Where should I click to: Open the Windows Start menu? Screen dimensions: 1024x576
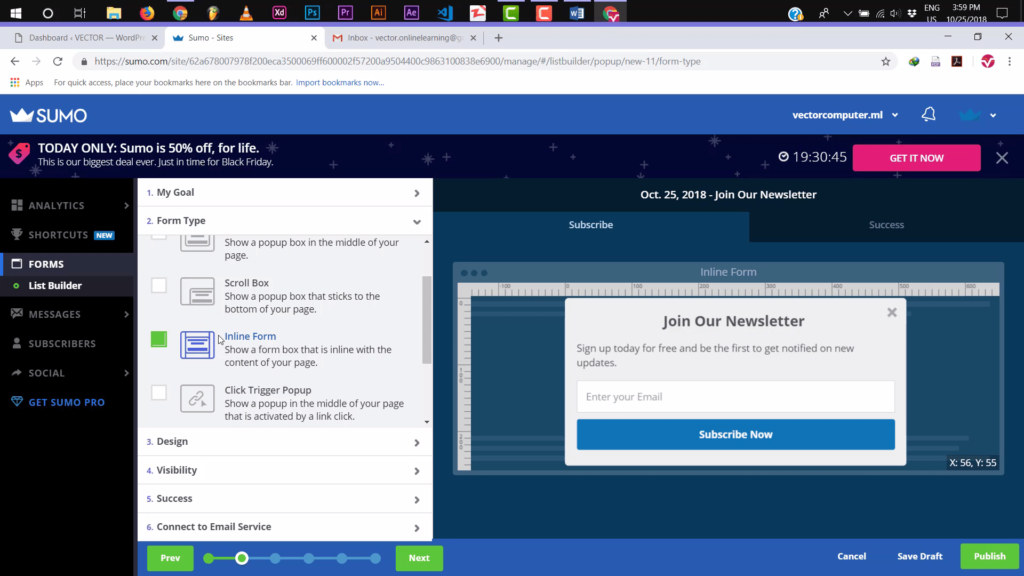[x=15, y=12]
